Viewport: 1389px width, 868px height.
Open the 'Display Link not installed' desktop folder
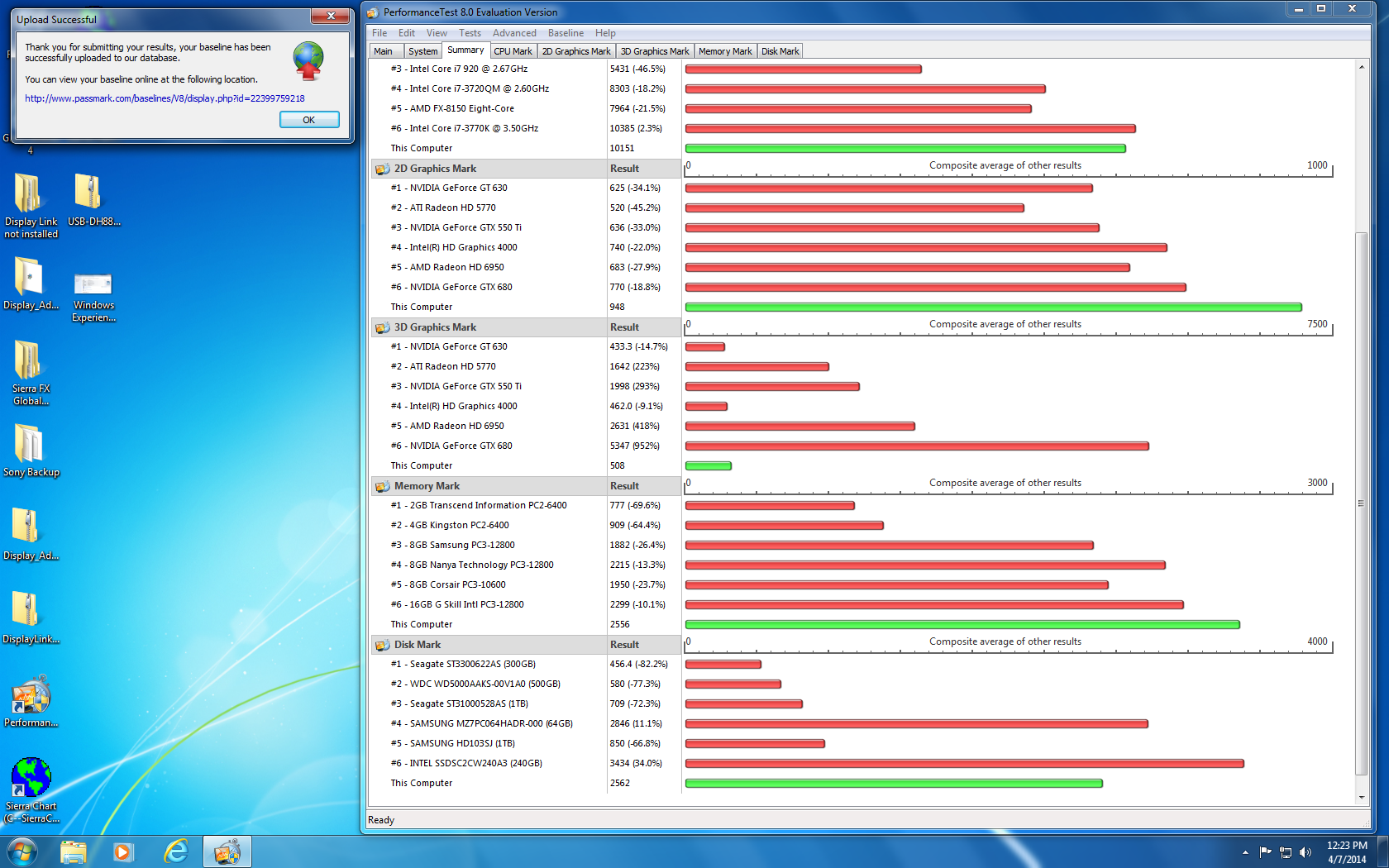(31, 205)
